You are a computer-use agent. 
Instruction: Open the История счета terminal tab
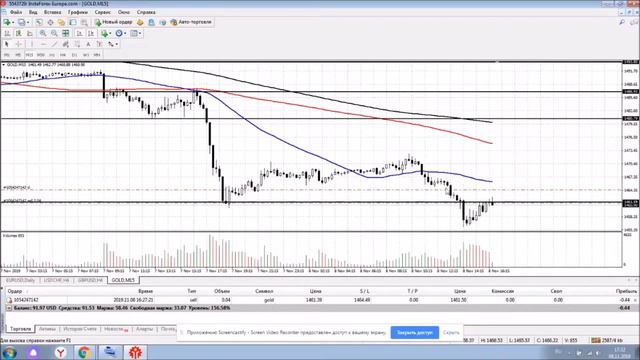coord(80,329)
